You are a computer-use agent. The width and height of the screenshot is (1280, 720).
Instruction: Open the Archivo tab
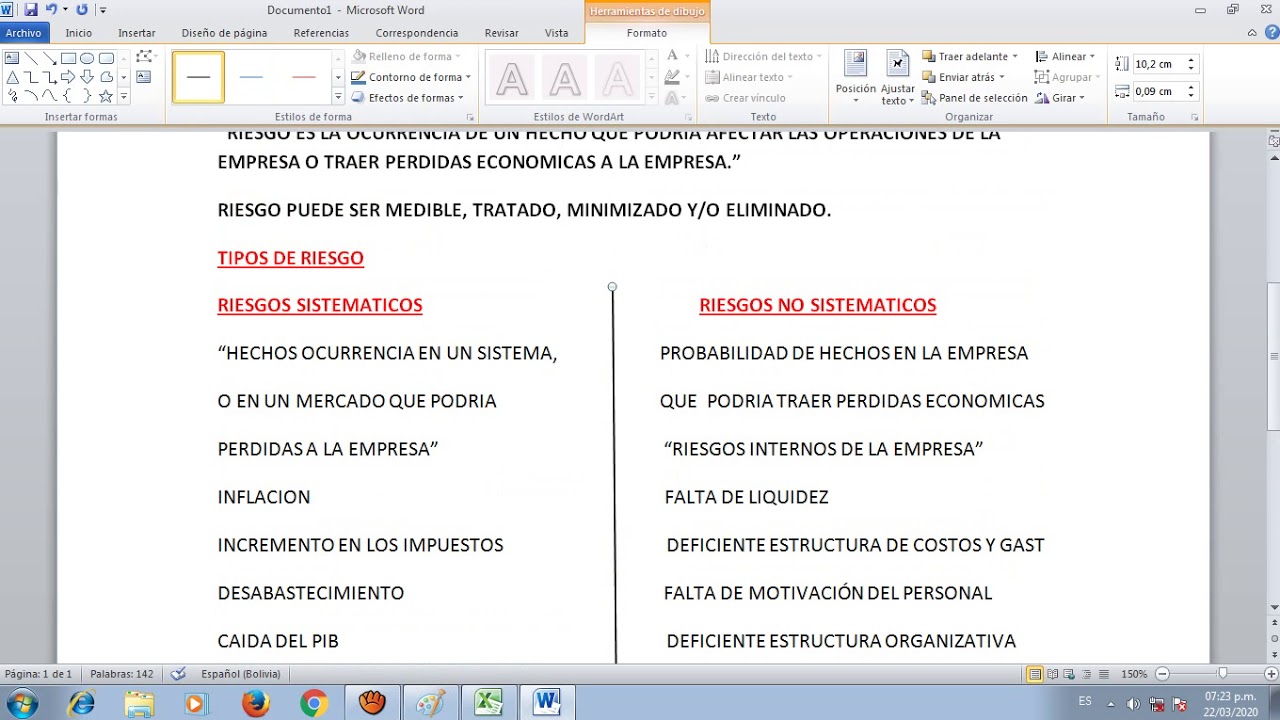23,33
